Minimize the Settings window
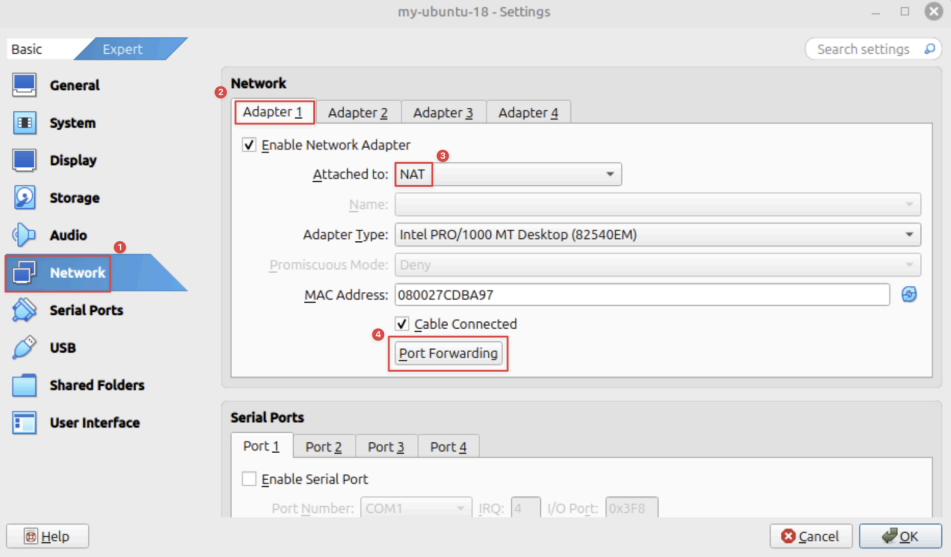This screenshot has width=951, height=557. [876, 13]
